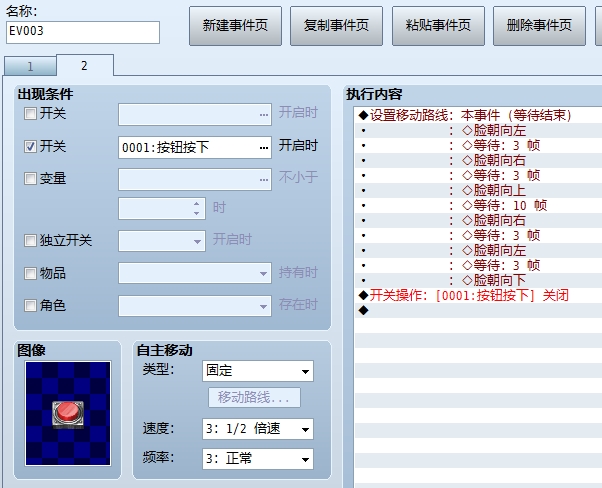Enable the 变量 condition checkbox
This screenshot has width=602, height=488.
click(x=30, y=179)
